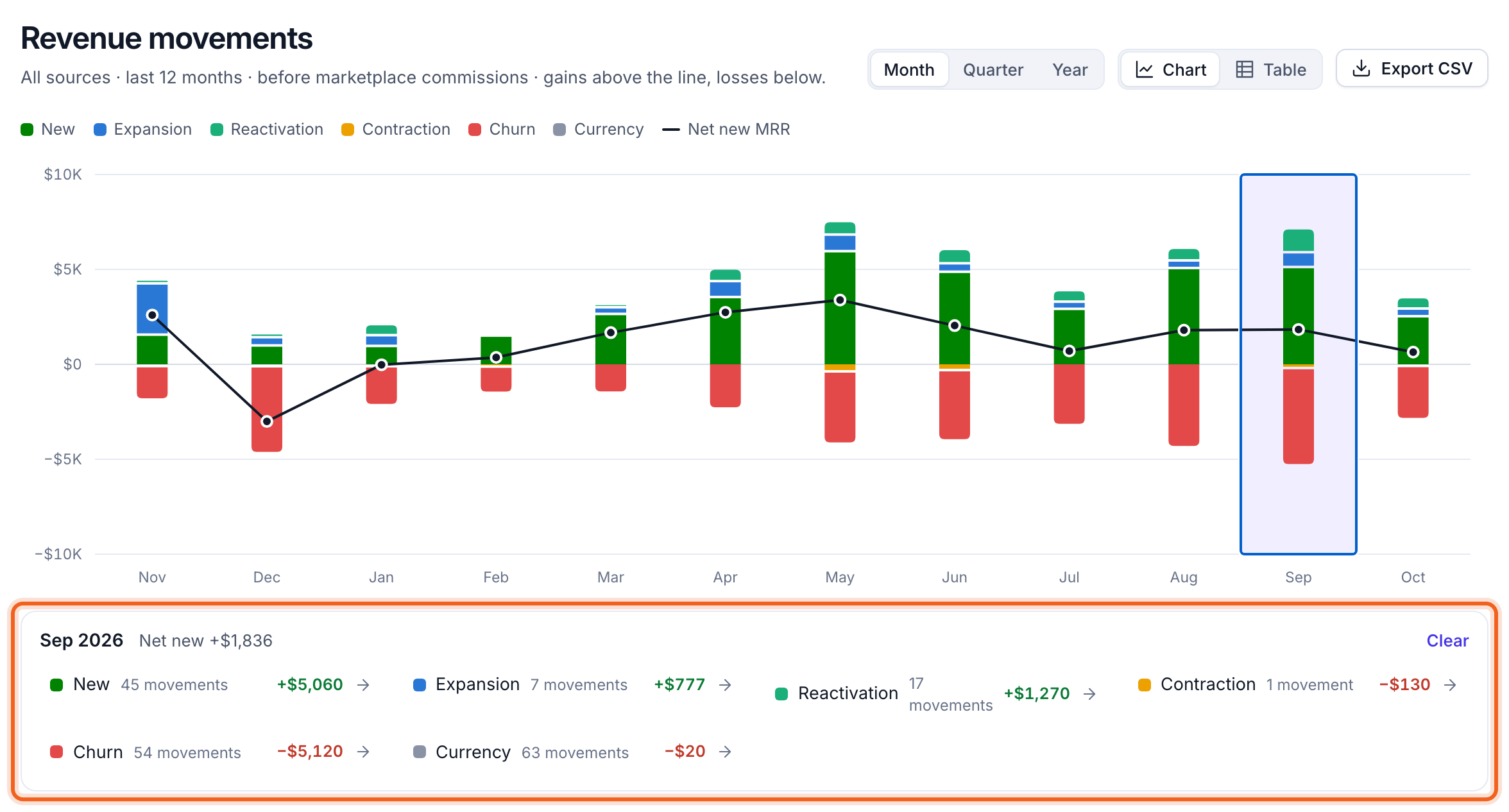Click the Net new MRR point for Apr
Viewport: 1509px width, 812px height.
(x=726, y=312)
